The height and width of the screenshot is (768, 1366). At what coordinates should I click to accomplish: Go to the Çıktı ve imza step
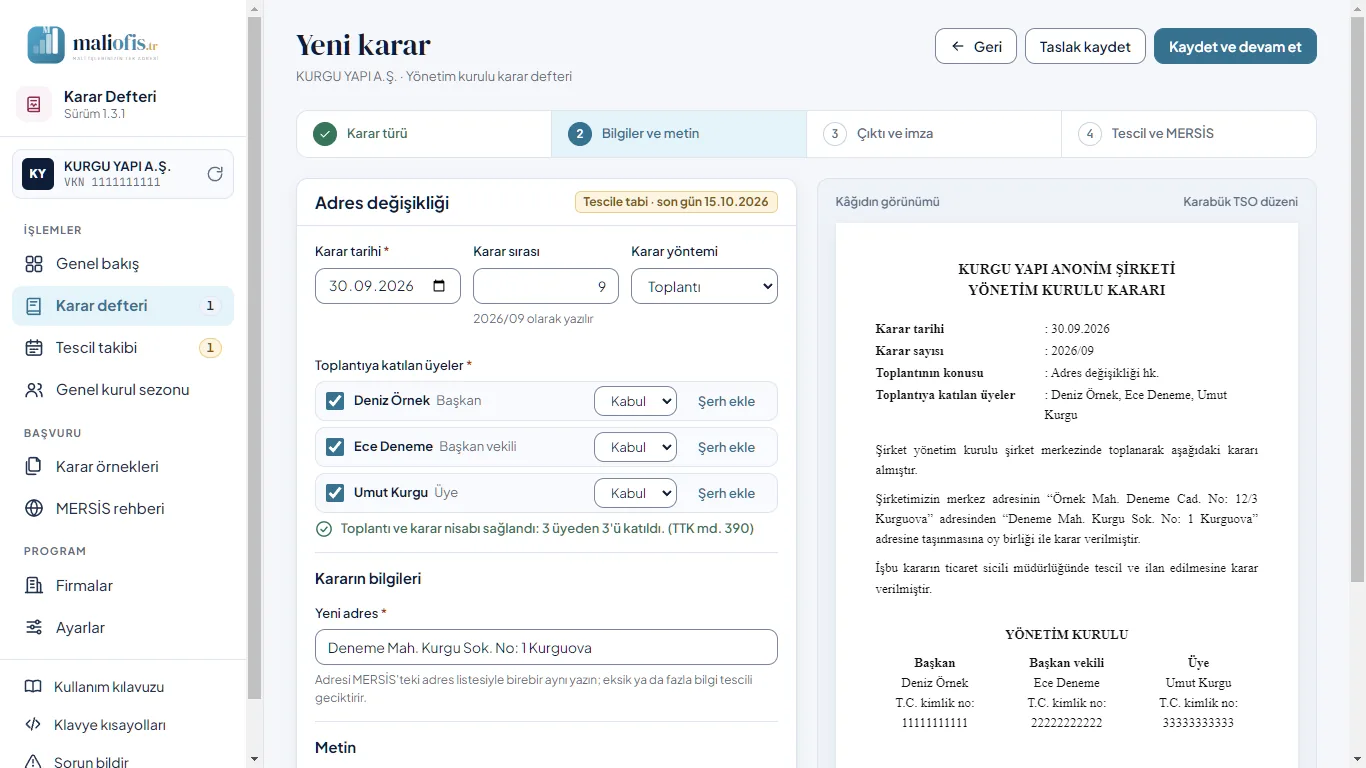coord(934,134)
